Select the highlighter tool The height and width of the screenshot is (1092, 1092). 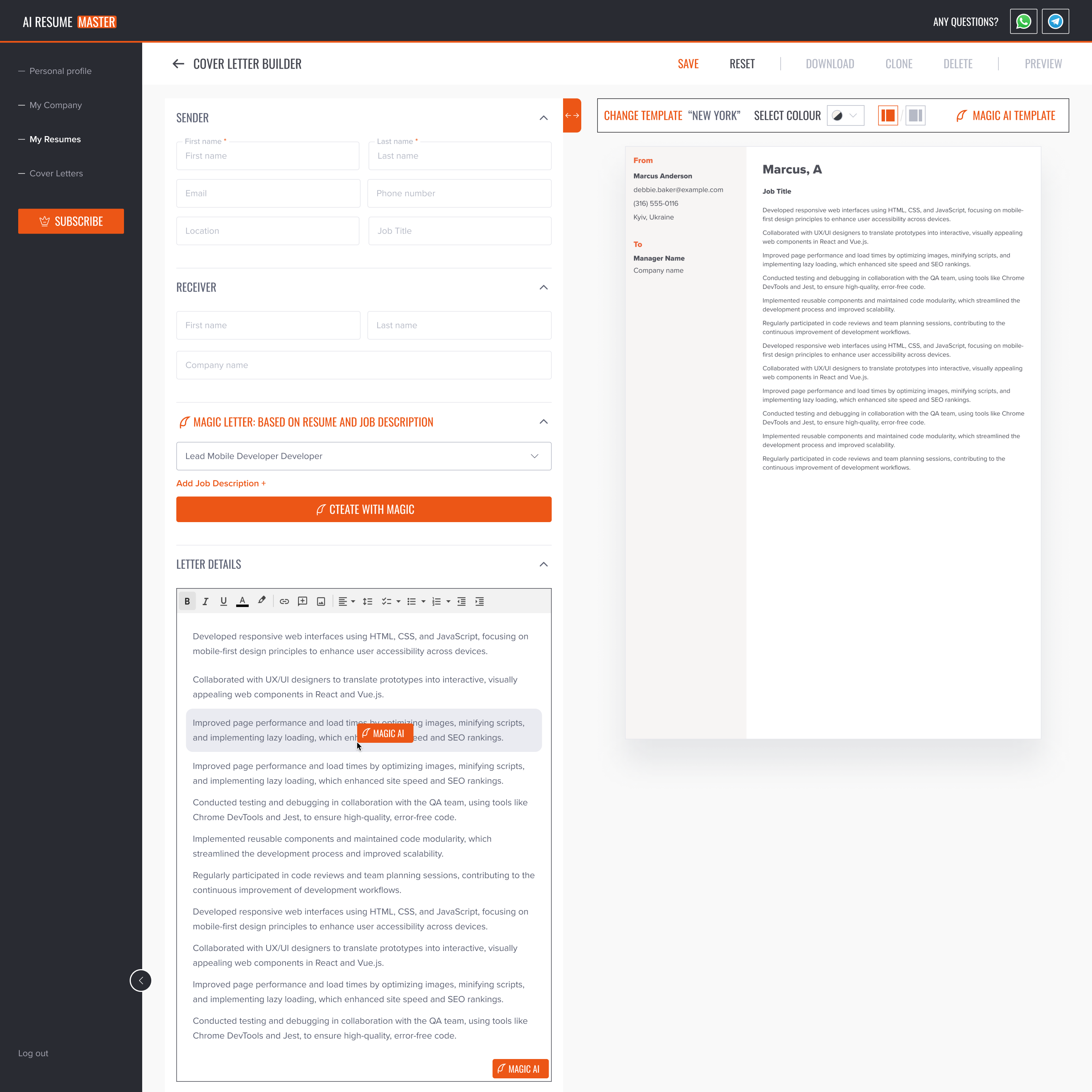(261, 601)
